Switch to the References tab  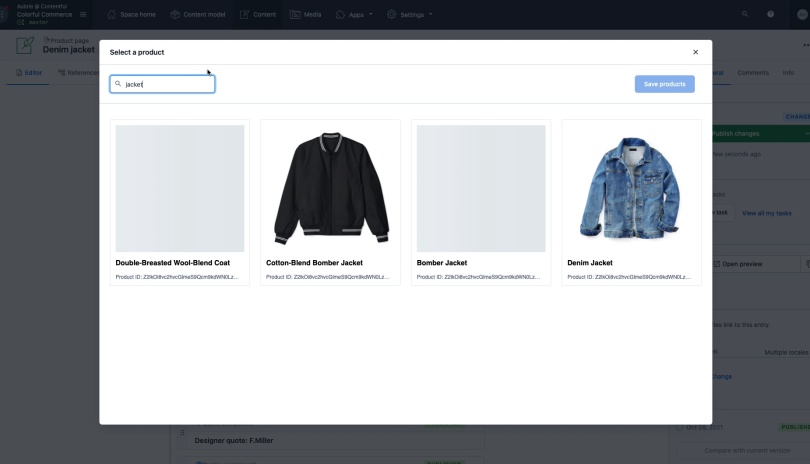(79, 73)
